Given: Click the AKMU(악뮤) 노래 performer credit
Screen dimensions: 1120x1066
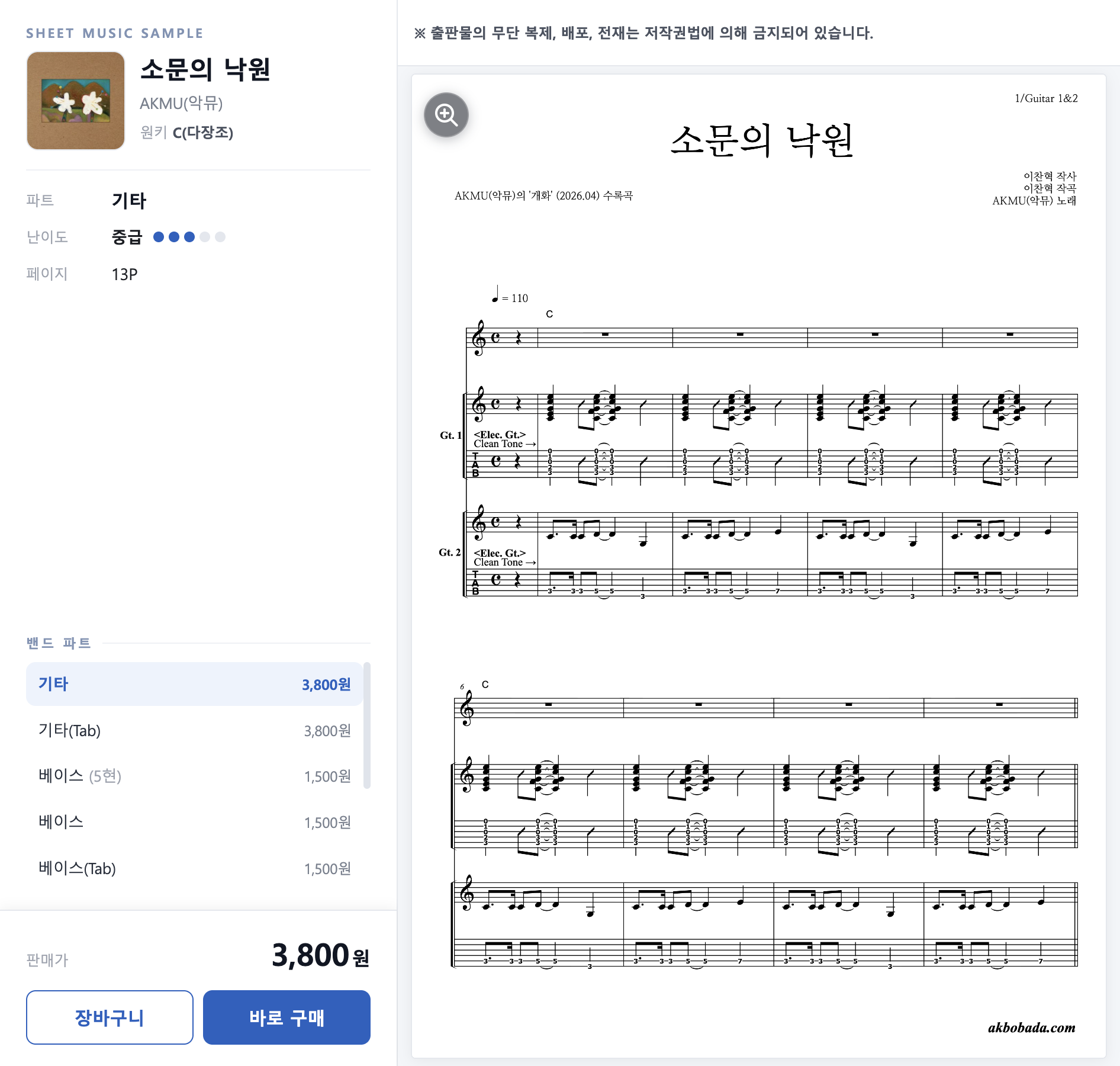Looking at the screenshot, I should [x=1034, y=201].
